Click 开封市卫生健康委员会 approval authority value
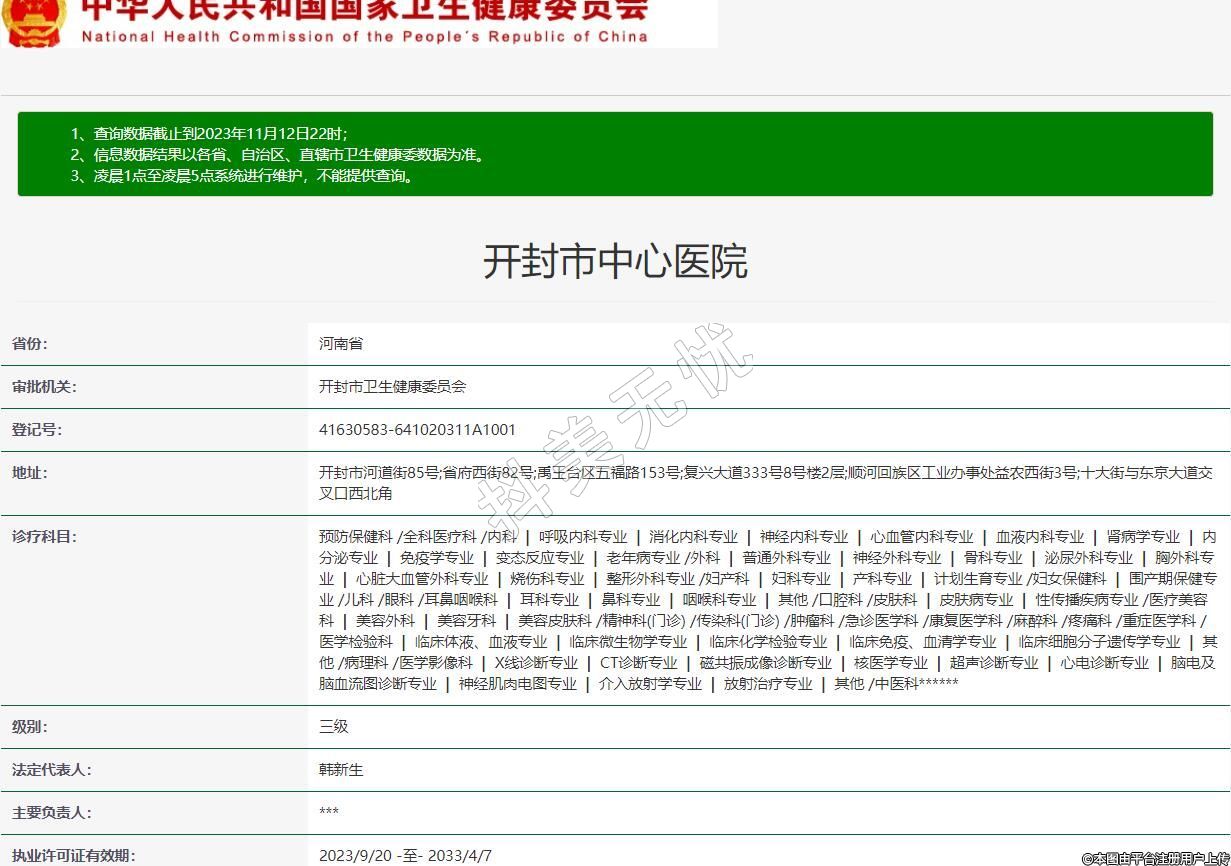Image resolution: width=1231 pixels, height=866 pixels. 392,387
